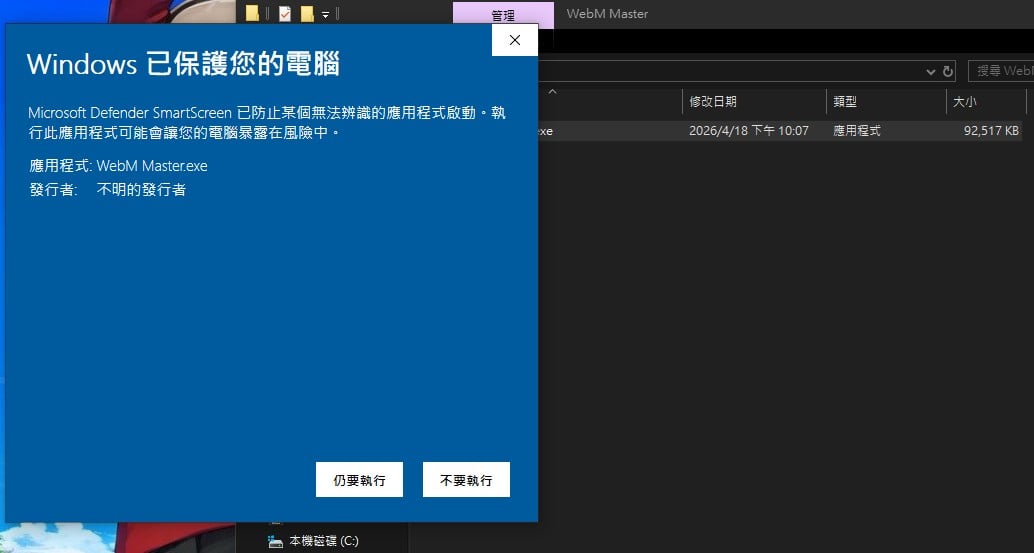Expand the address bar history dropdown

click(x=930, y=71)
